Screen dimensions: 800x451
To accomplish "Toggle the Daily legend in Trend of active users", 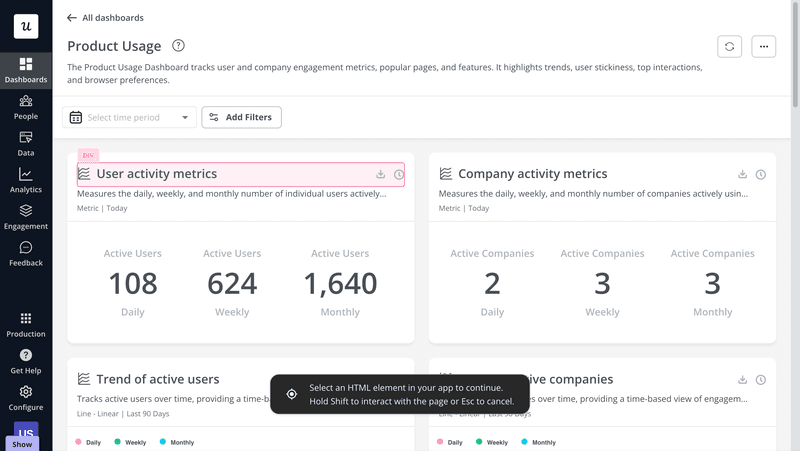I will [88, 442].
